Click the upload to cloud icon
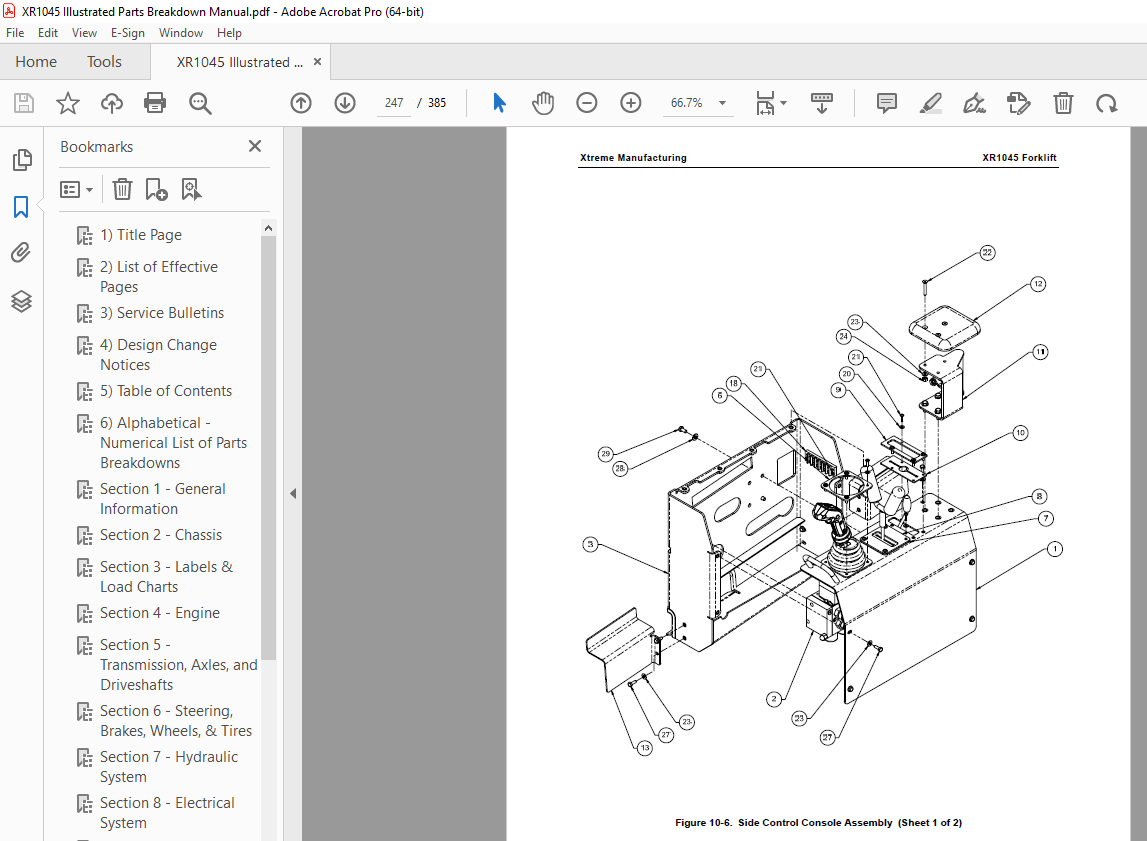Image resolution: width=1147 pixels, height=841 pixels. click(112, 103)
